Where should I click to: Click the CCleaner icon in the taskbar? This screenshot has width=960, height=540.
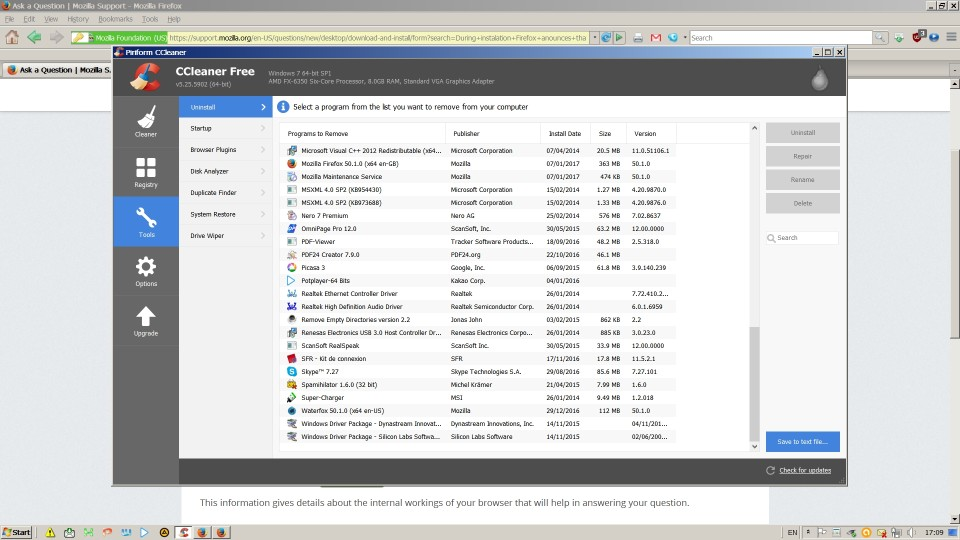pos(183,532)
